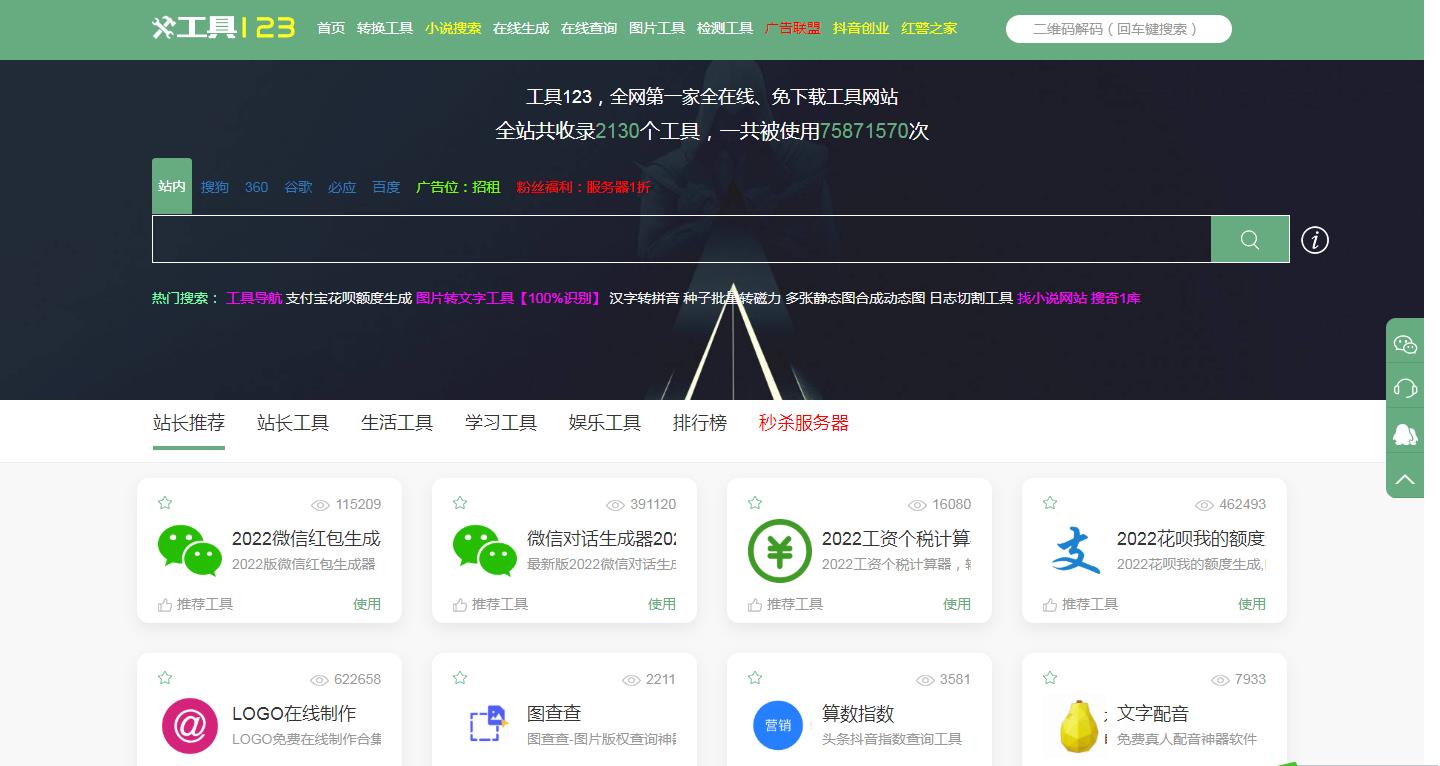Star the 微信对话生成器 tool card
The height and width of the screenshot is (766, 1440).
(x=459, y=504)
